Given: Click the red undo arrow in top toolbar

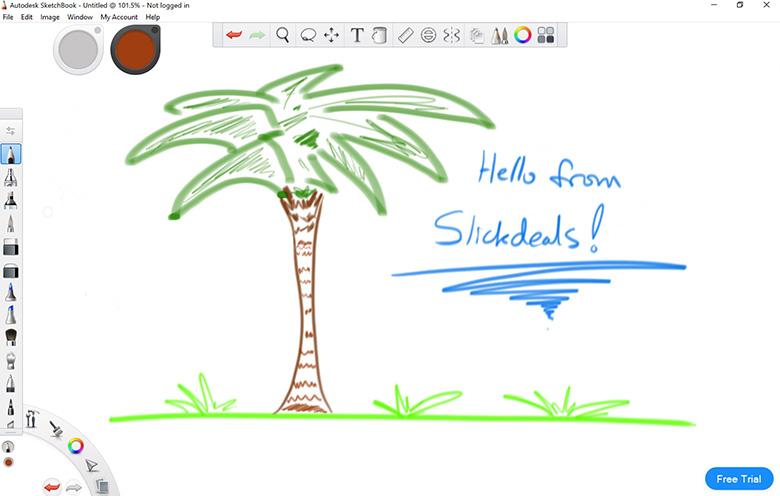Looking at the screenshot, I should coord(234,35).
